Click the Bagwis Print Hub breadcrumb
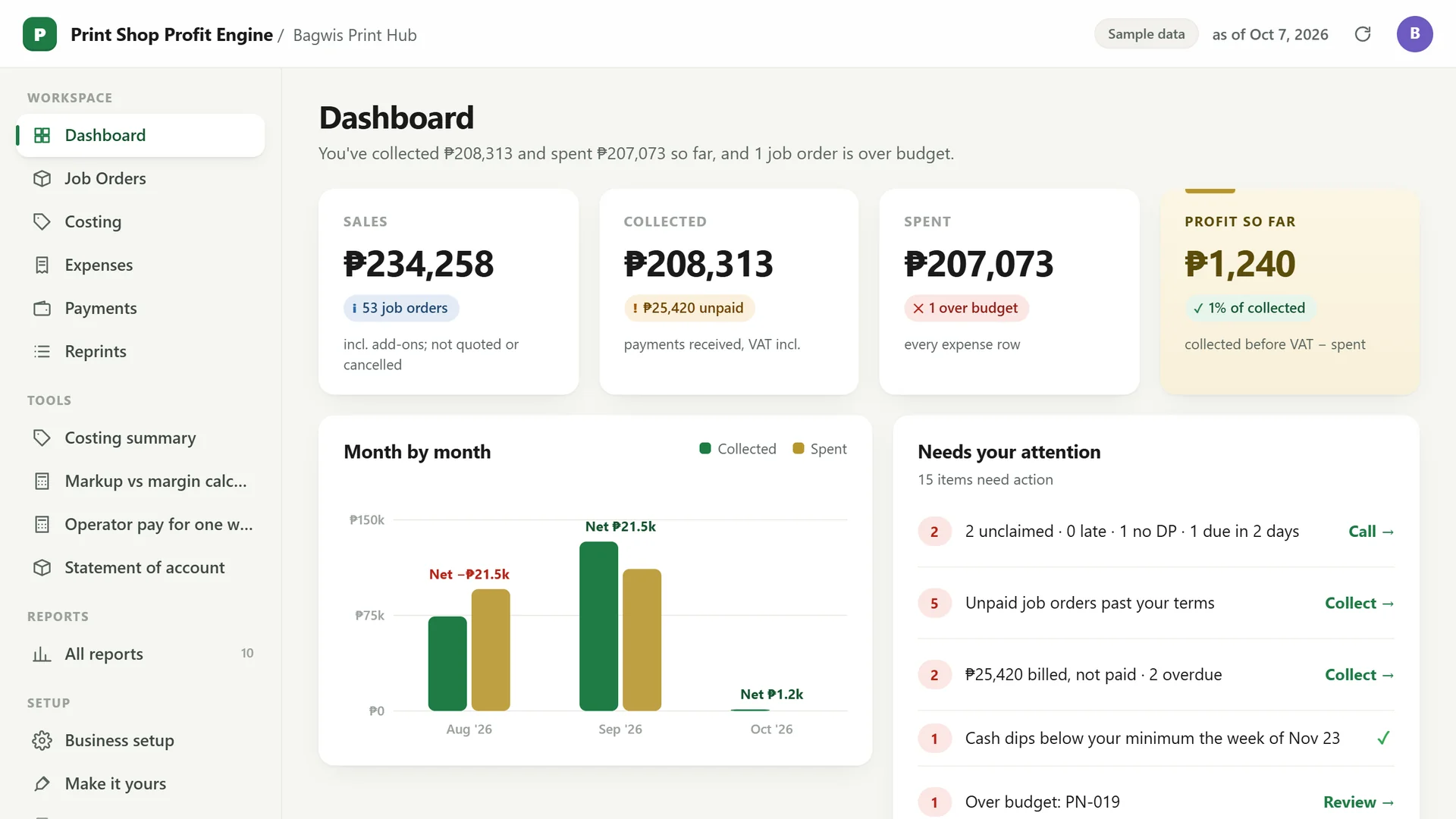 pos(355,35)
